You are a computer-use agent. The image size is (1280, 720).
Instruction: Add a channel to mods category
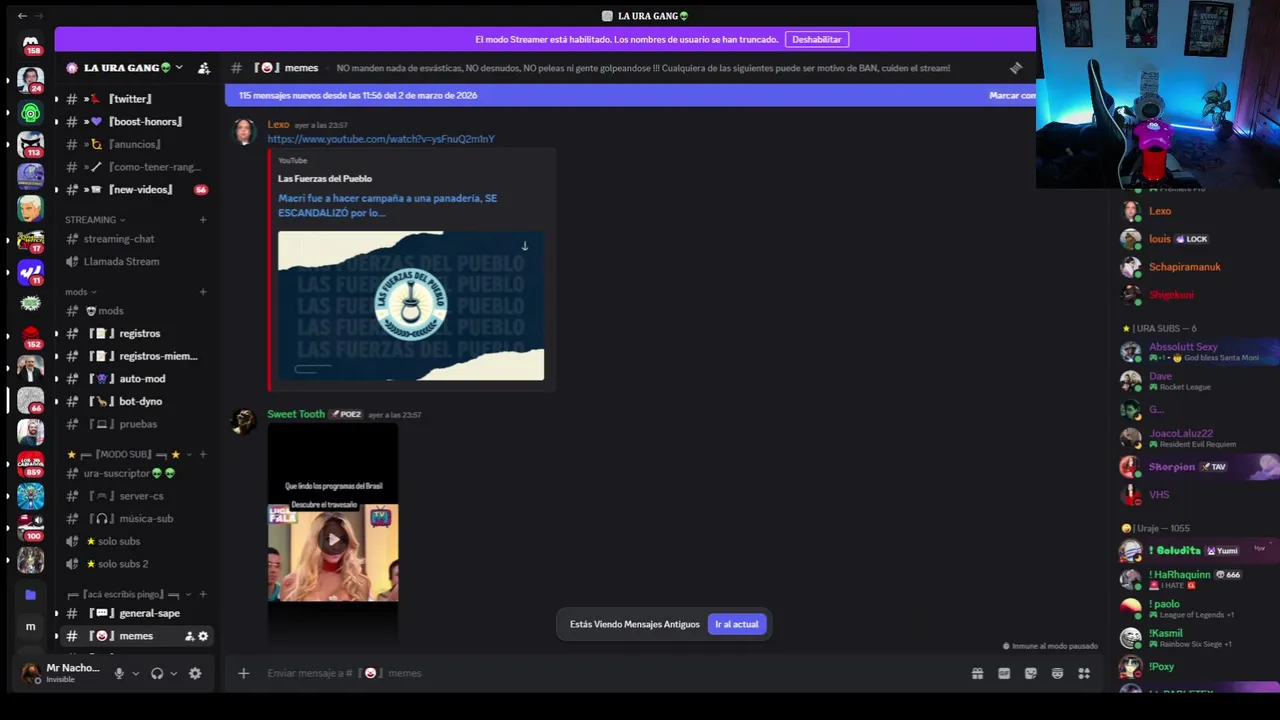tap(203, 292)
